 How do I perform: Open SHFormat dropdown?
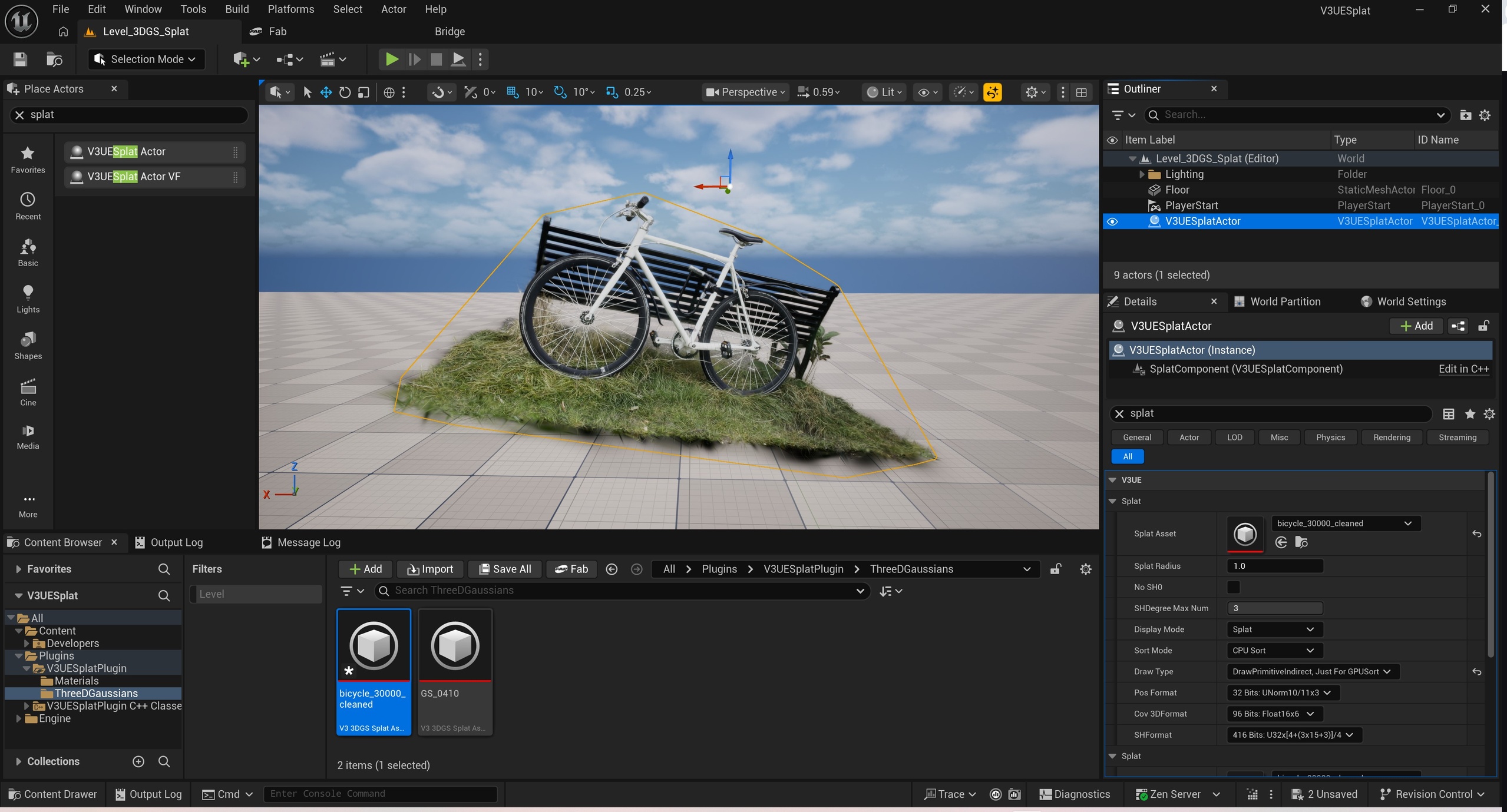[x=1294, y=734]
